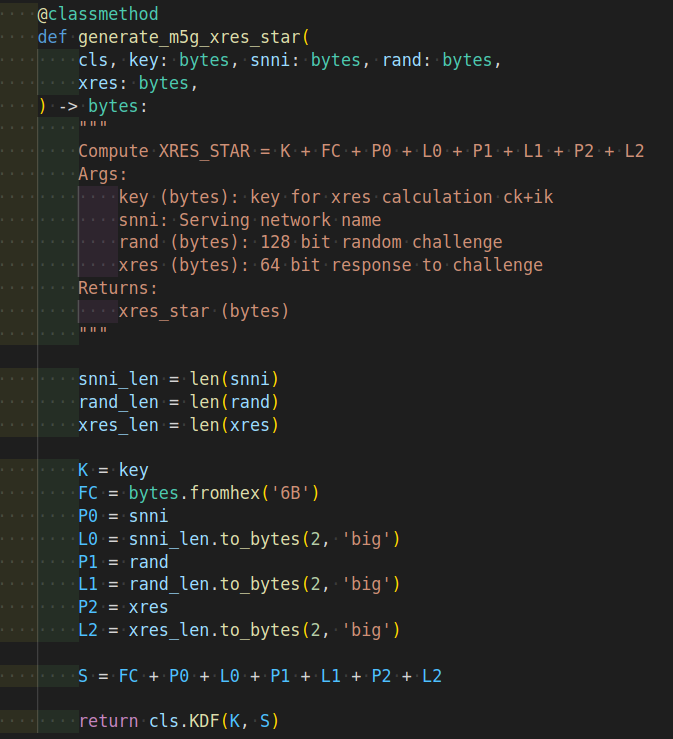Click the 'Returns:' docstring heading
This screenshot has width=673, height=739.
tap(118, 288)
